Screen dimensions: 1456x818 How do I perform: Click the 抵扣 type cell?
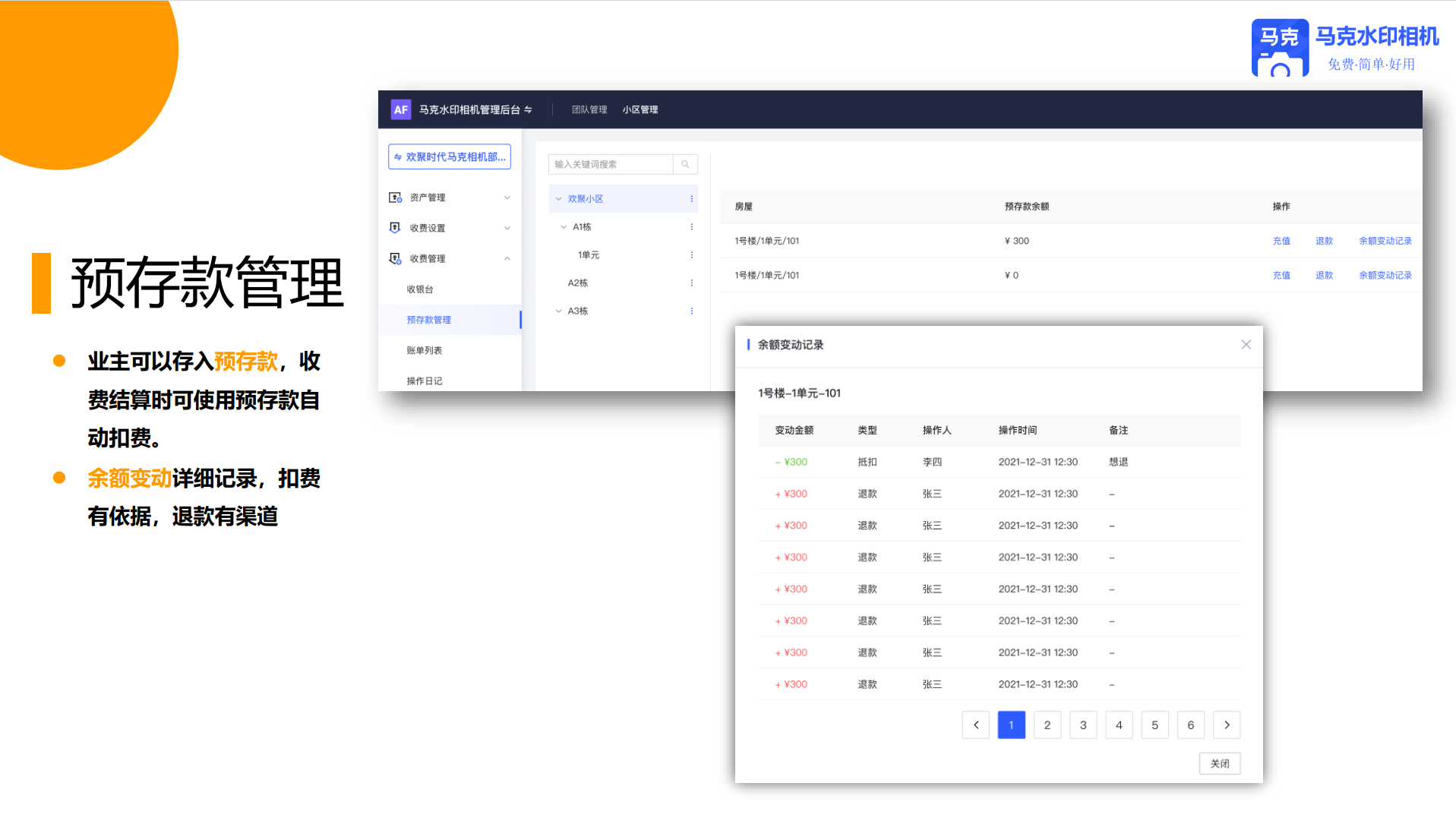[867, 463]
